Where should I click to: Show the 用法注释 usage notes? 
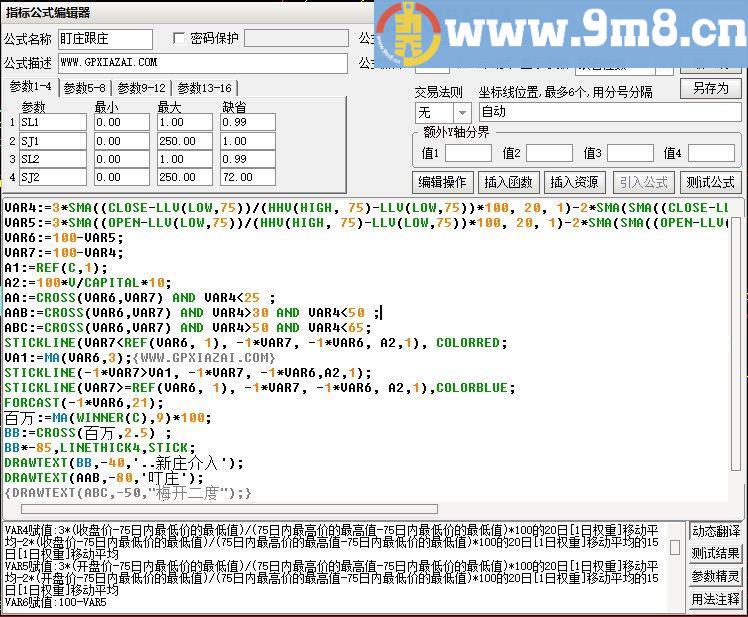click(x=716, y=599)
